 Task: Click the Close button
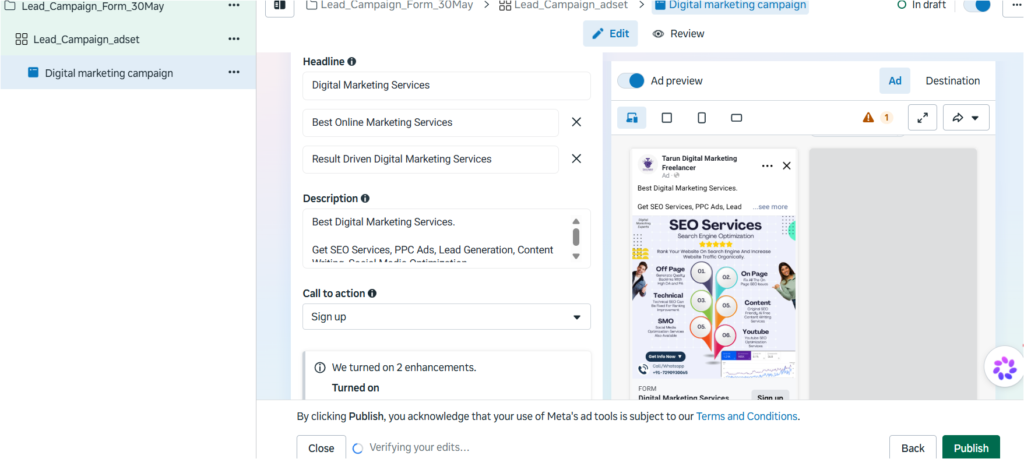[321, 448]
